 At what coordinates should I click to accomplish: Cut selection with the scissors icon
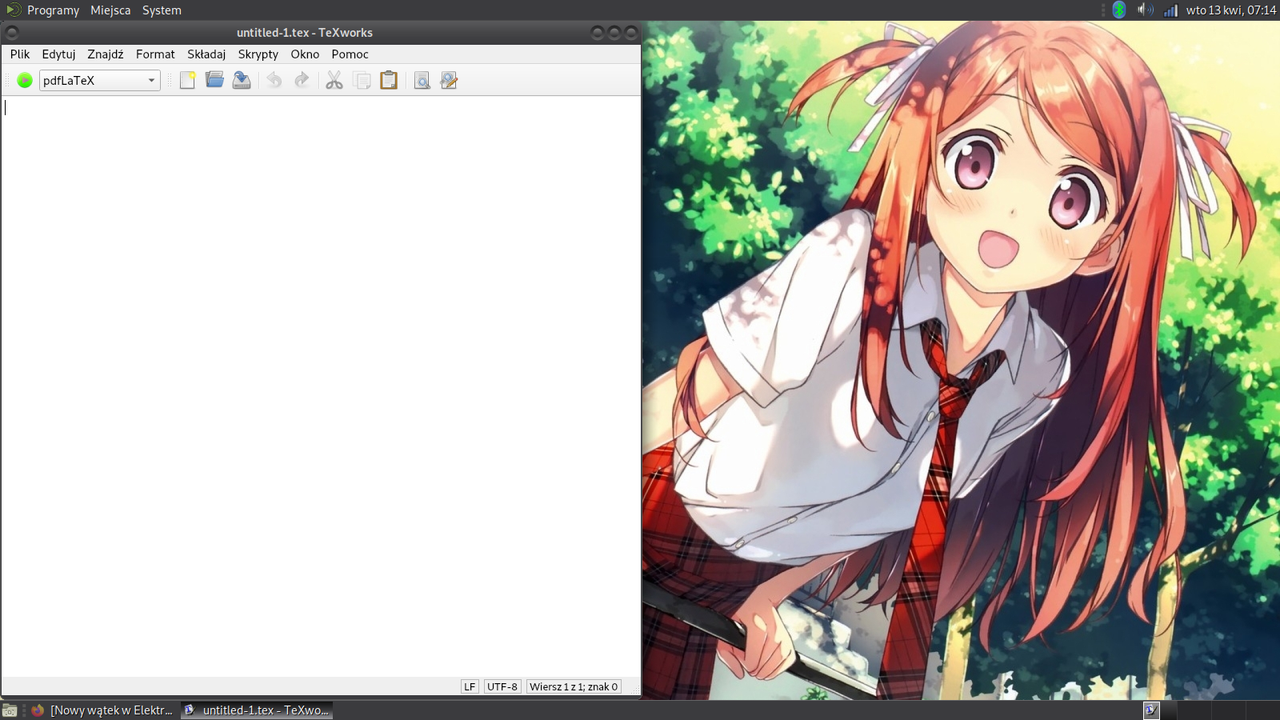[334, 80]
